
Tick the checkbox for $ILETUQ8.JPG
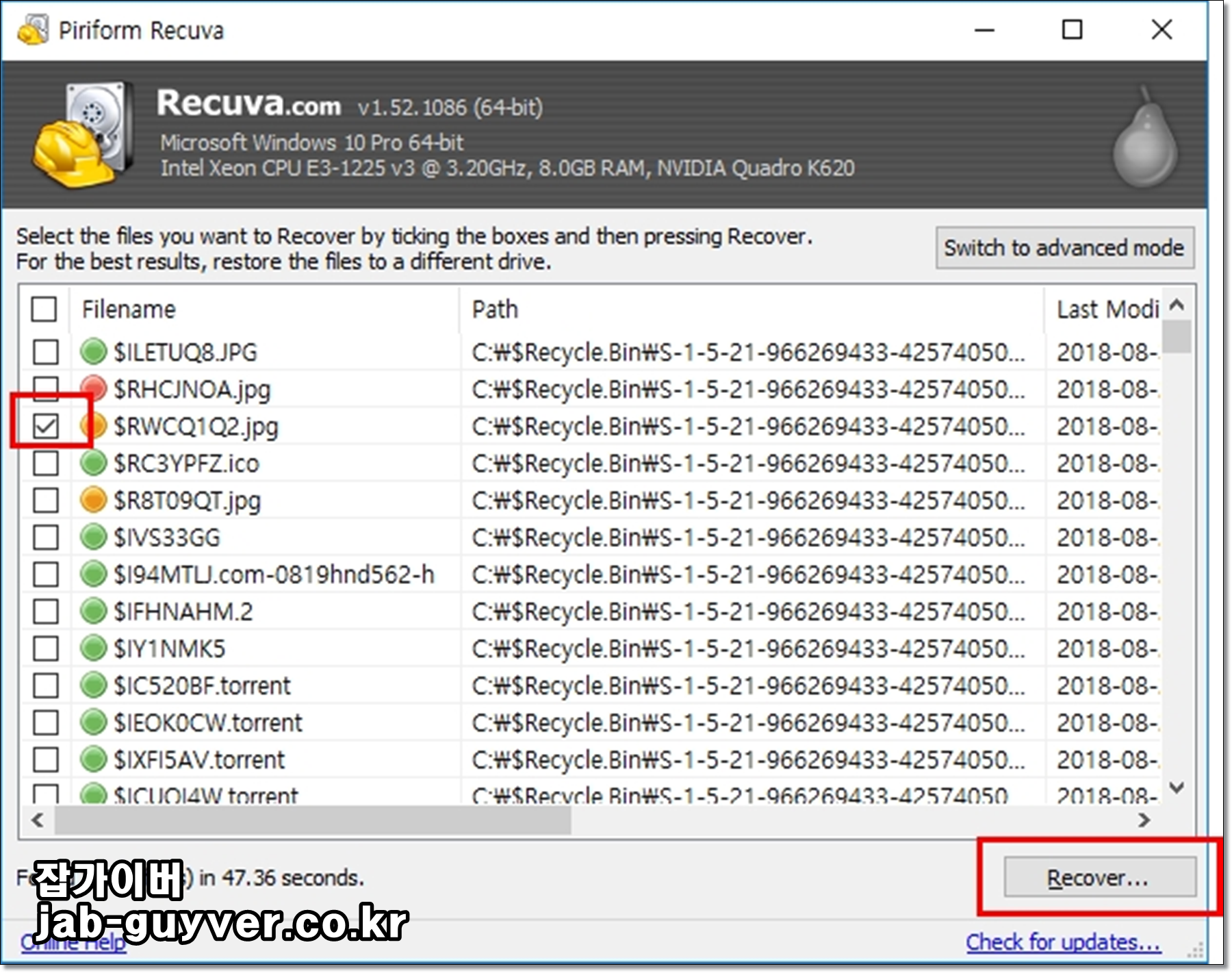(46, 352)
